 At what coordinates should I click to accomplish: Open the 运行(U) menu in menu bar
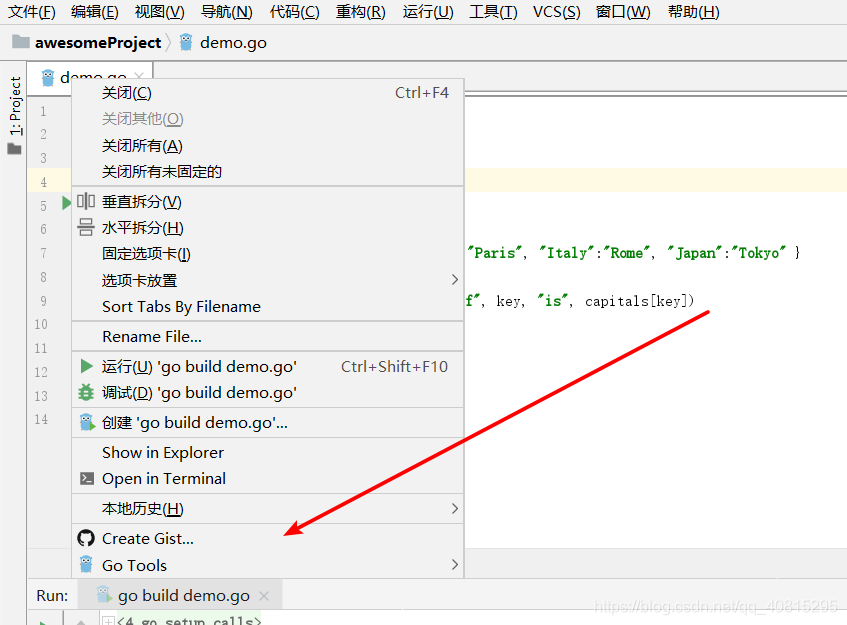click(428, 11)
